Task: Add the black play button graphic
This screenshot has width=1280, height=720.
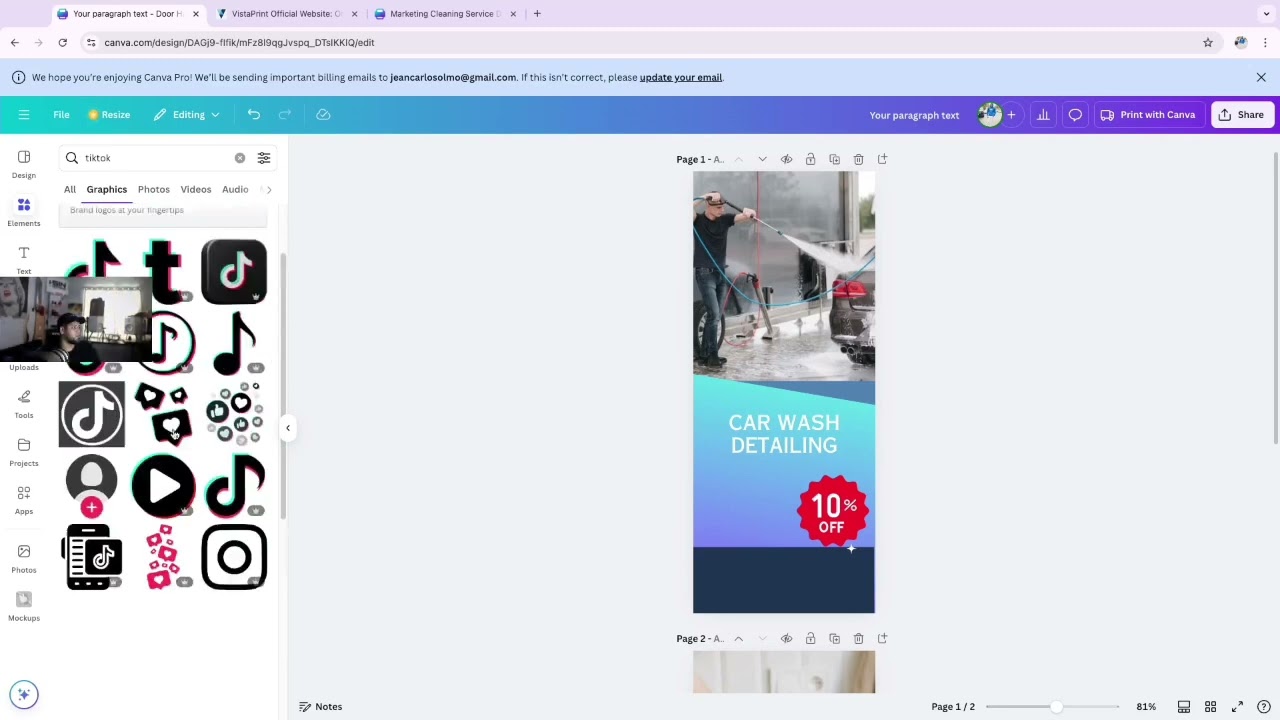Action: pyautogui.click(x=163, y=485)
